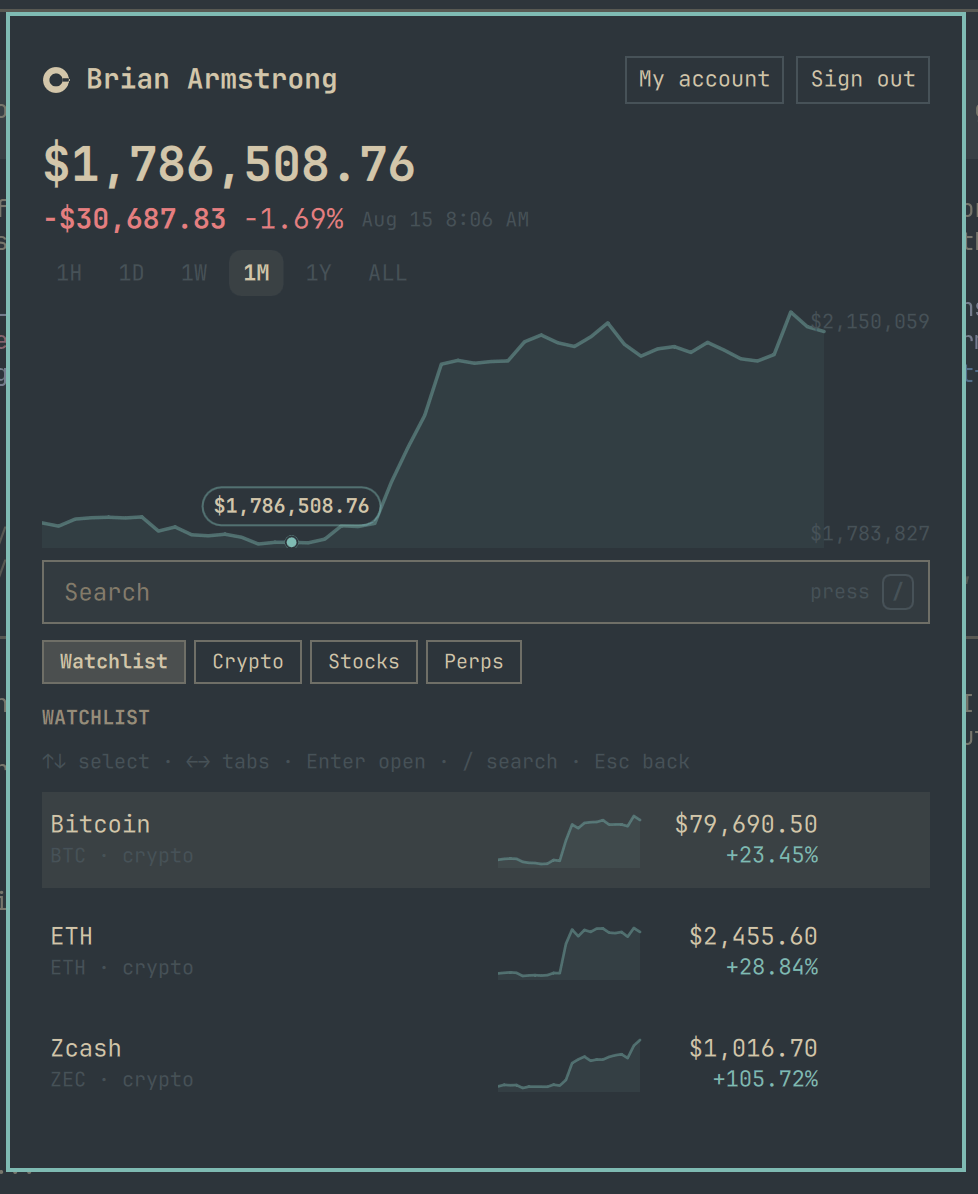Select the ALL time range
The width and height of the screenshot is (978, 1194).
click(x=388, y=273)
